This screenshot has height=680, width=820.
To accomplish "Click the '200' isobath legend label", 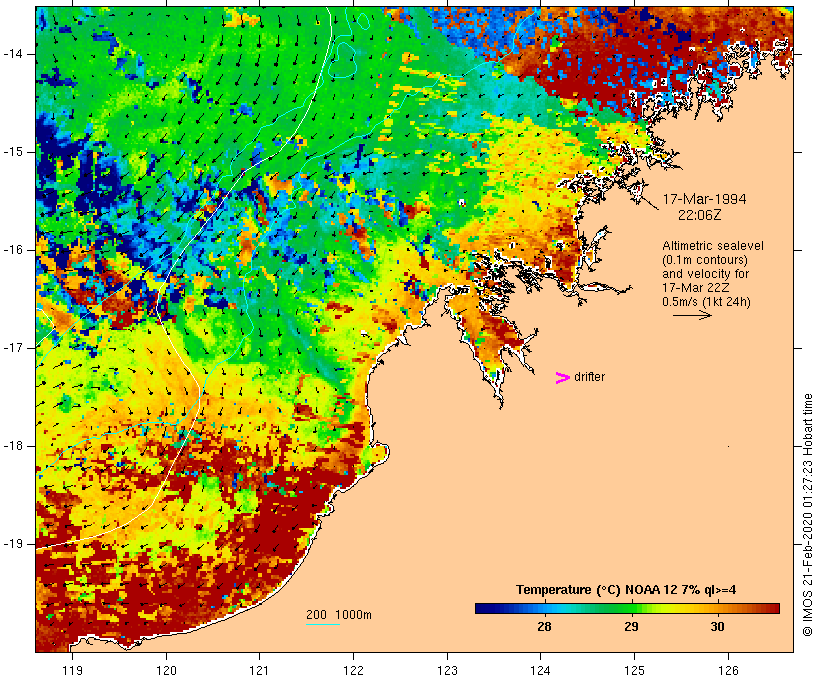I will point(316,615).
